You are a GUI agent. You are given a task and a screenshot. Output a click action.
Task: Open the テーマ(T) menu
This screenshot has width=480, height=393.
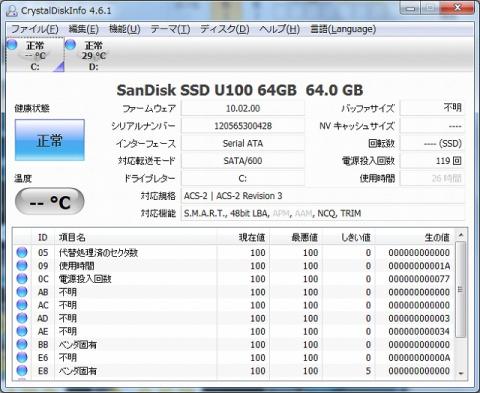point(170,29)
